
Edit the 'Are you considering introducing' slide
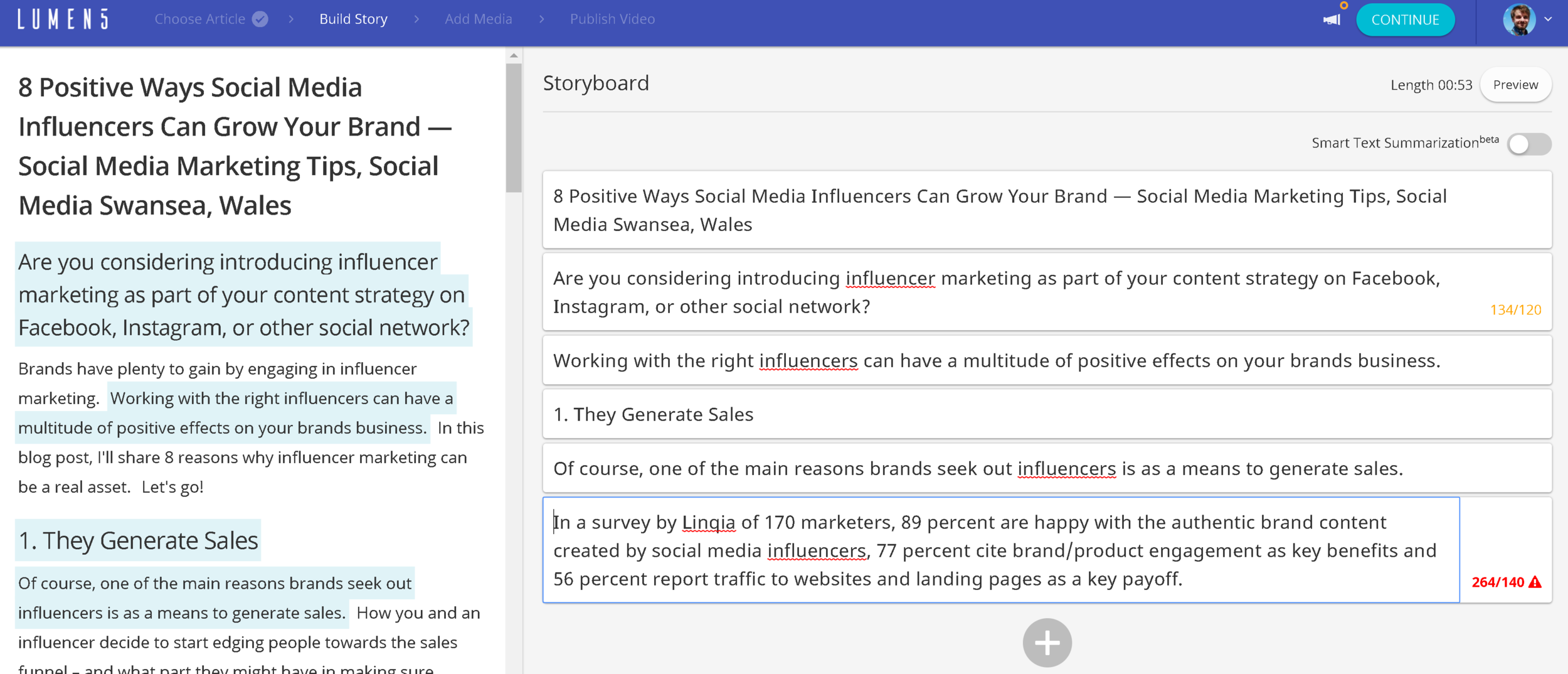click(1047, 292)
